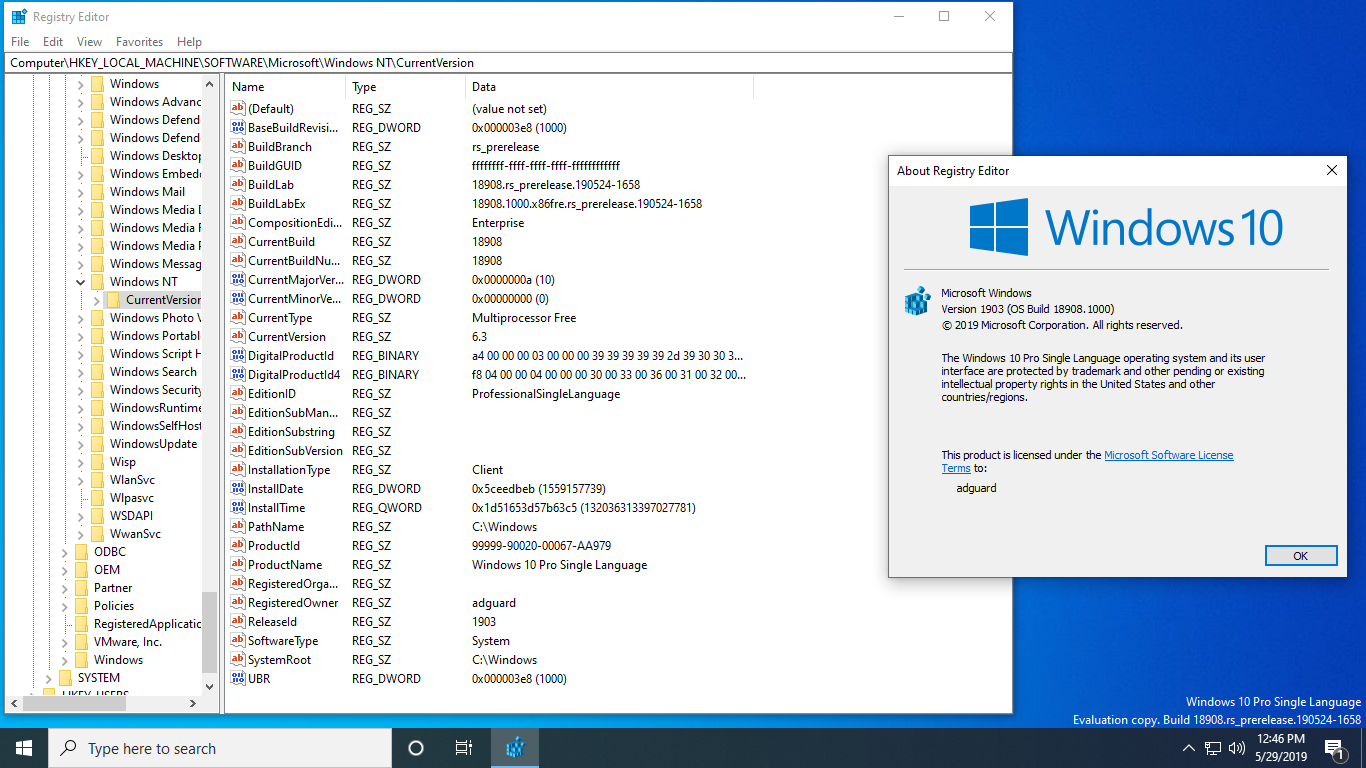Click Registry Editor title bar app icon
This screenshot has width=1366, height=768.
(x=19, y=16)
